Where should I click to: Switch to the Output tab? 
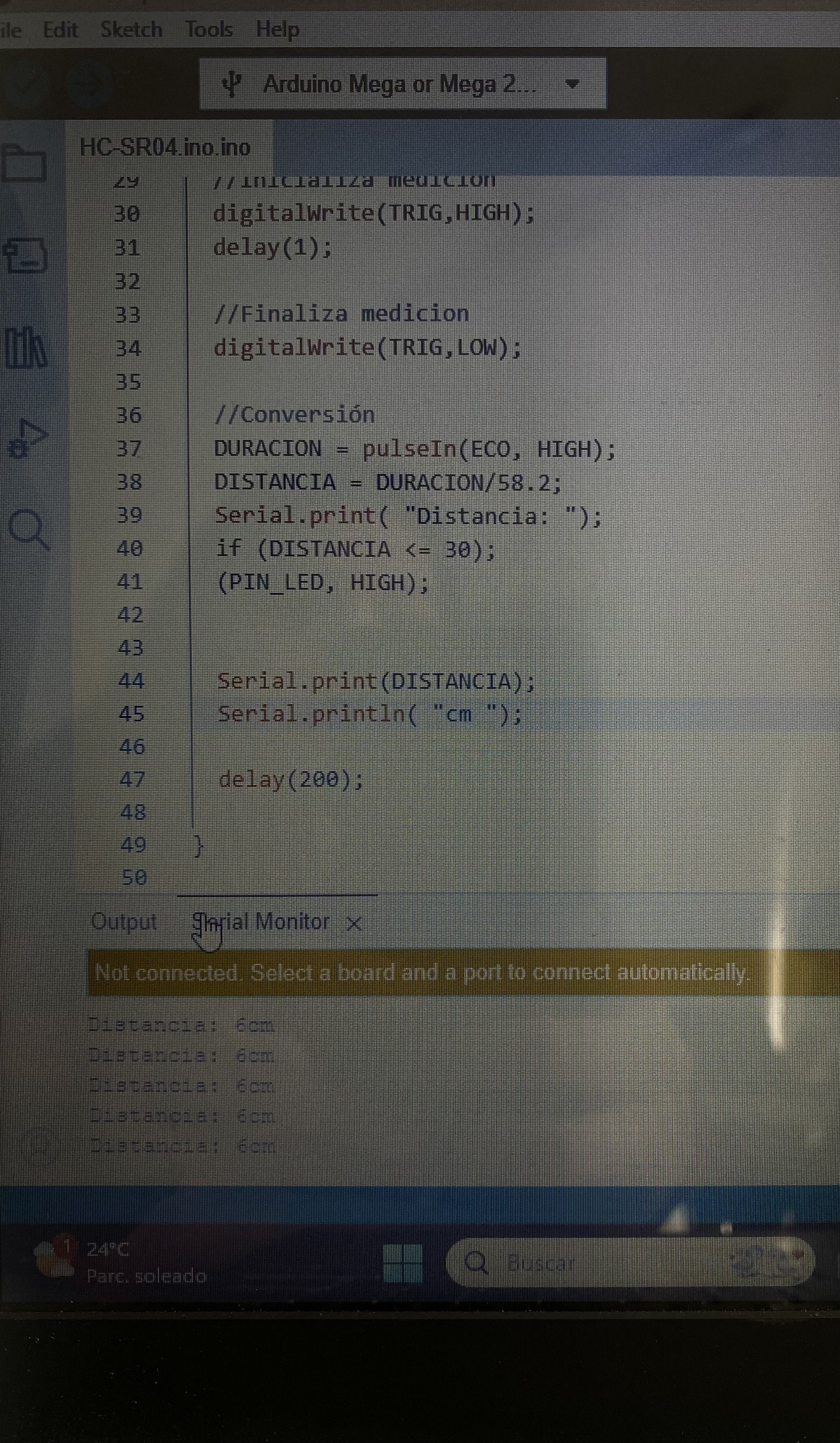point(124,922)
